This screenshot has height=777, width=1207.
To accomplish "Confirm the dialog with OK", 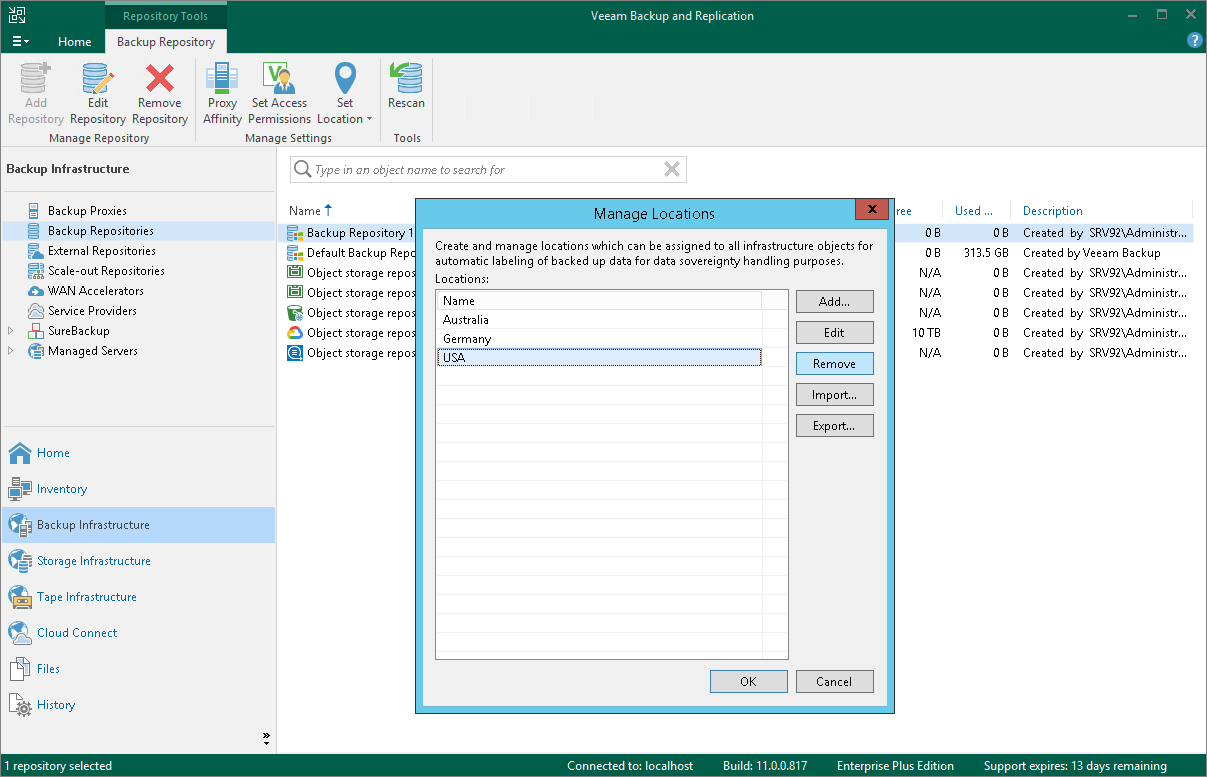I will [748, 682].
